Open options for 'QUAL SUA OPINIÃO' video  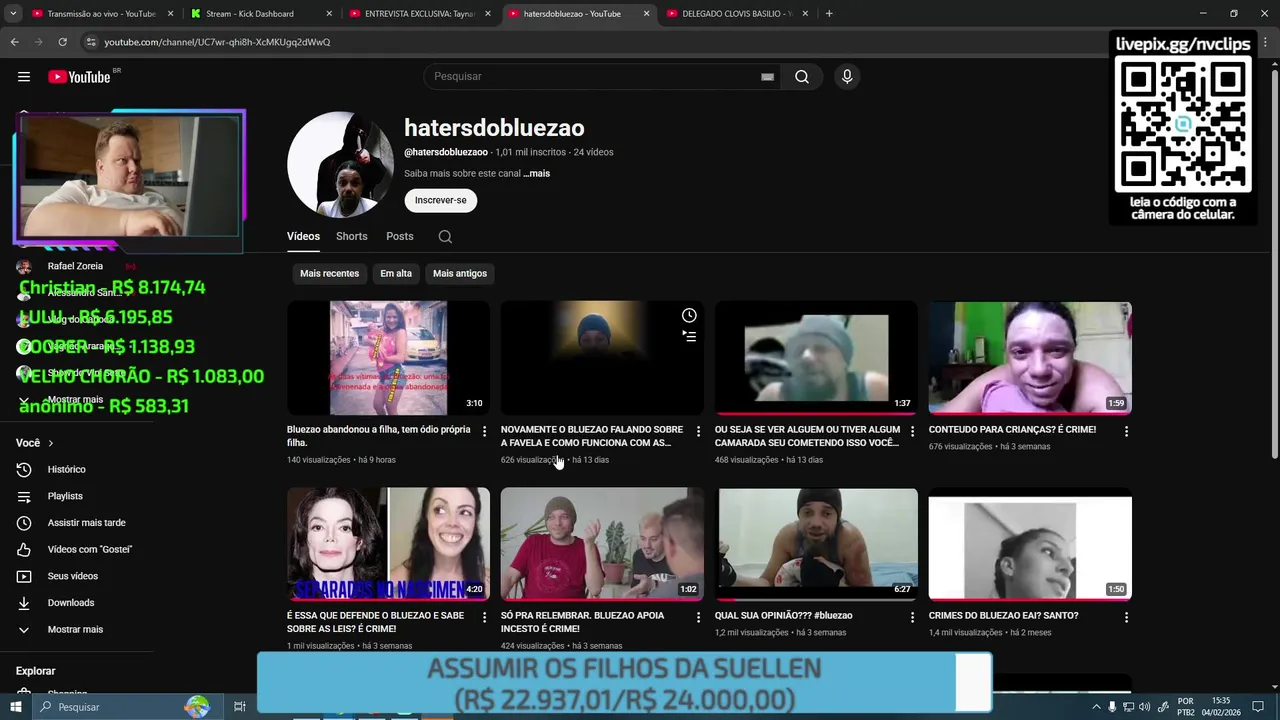(912, 618)
